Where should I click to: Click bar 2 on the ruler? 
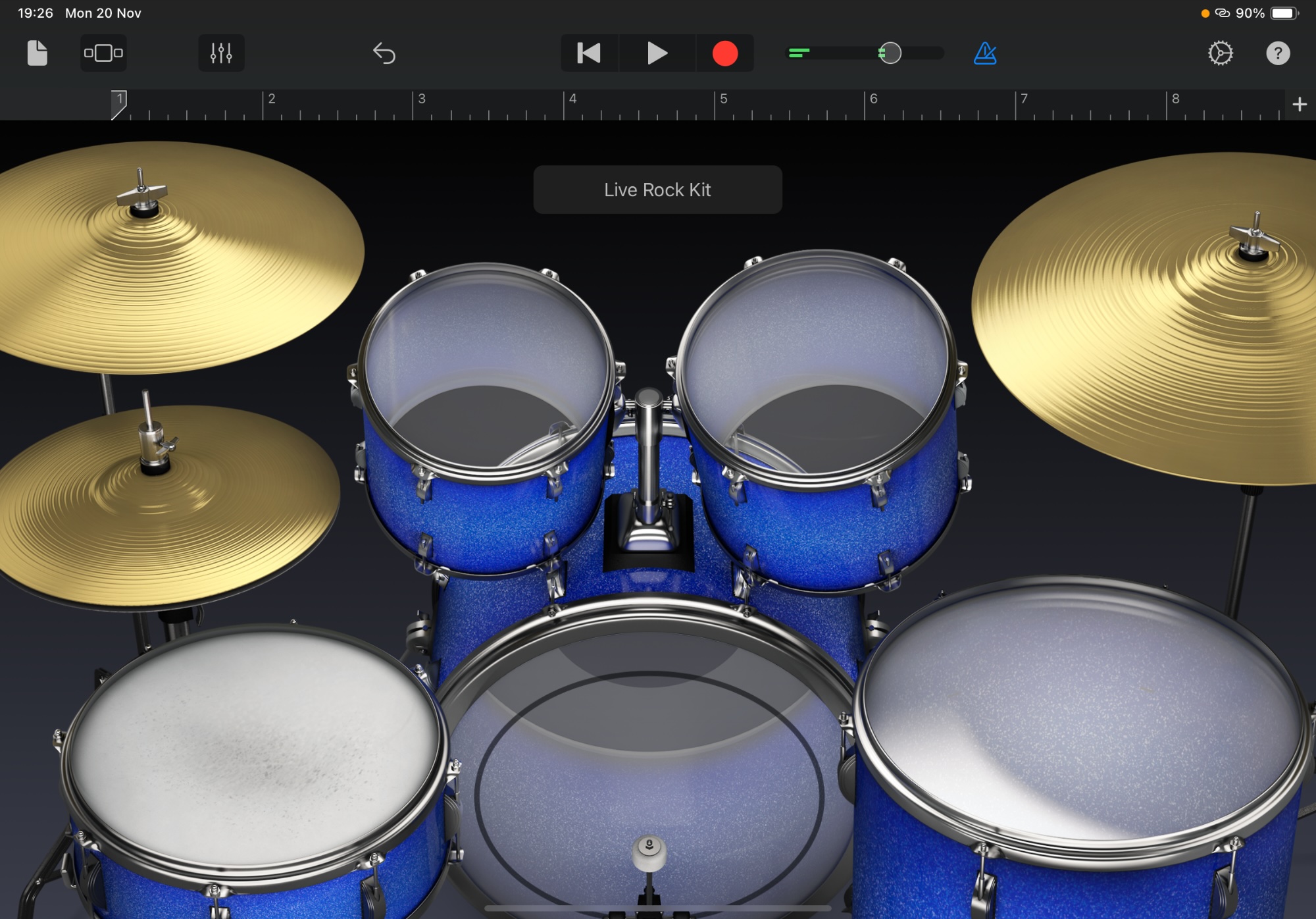[271, 99]
